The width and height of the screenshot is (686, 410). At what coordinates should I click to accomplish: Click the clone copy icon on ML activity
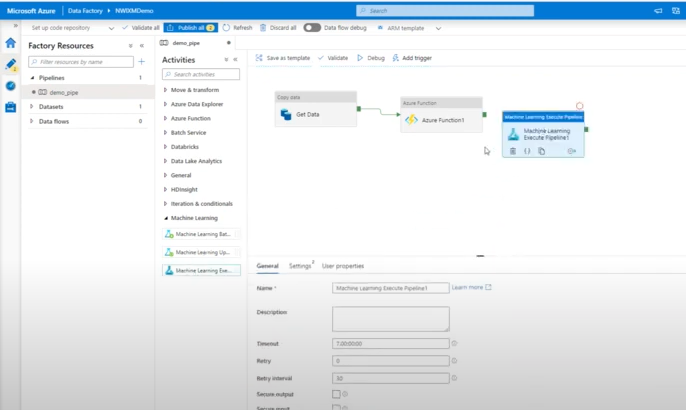click(542, 151)
